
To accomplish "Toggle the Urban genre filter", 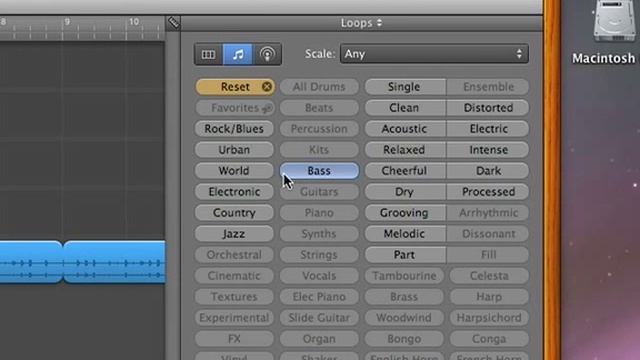I will pos(234,150).
